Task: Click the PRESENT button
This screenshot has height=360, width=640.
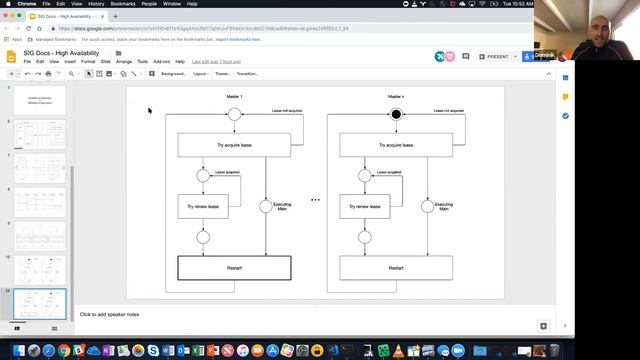Action: (494, 56)
